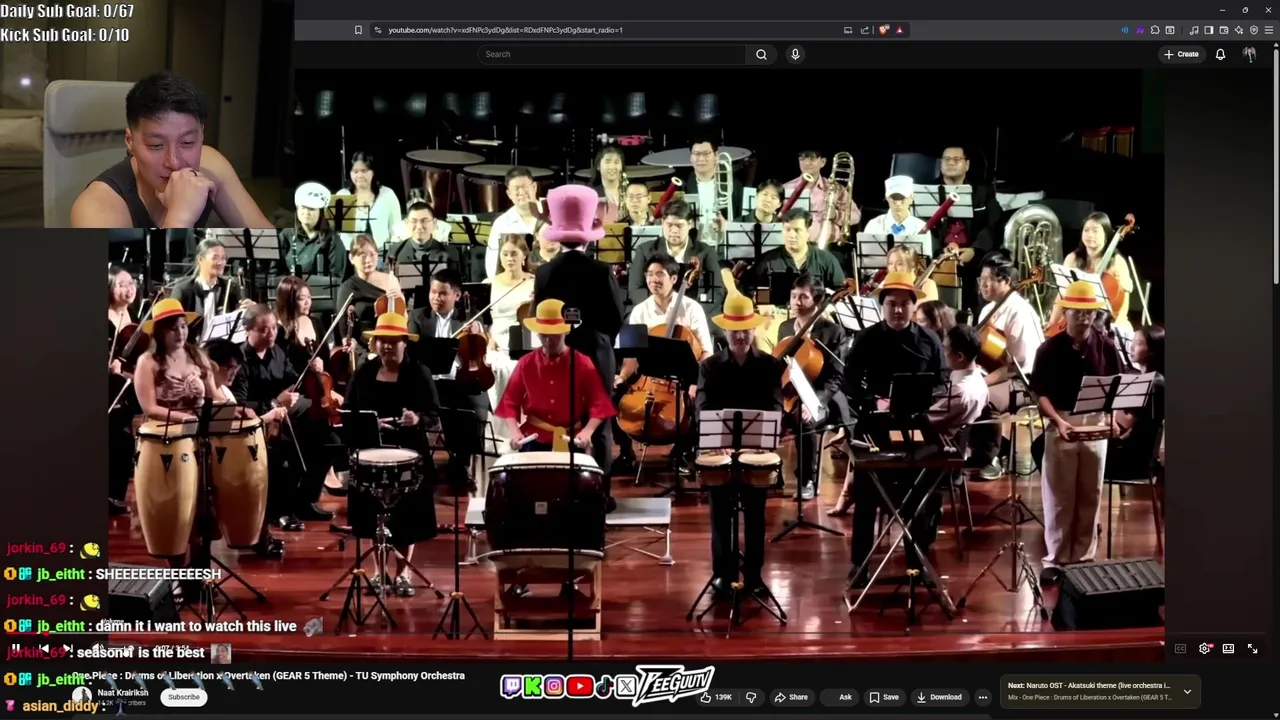Open YouTube notifications bell
The height and width of the screenshot is (720, 1280).
(1220, 54)
